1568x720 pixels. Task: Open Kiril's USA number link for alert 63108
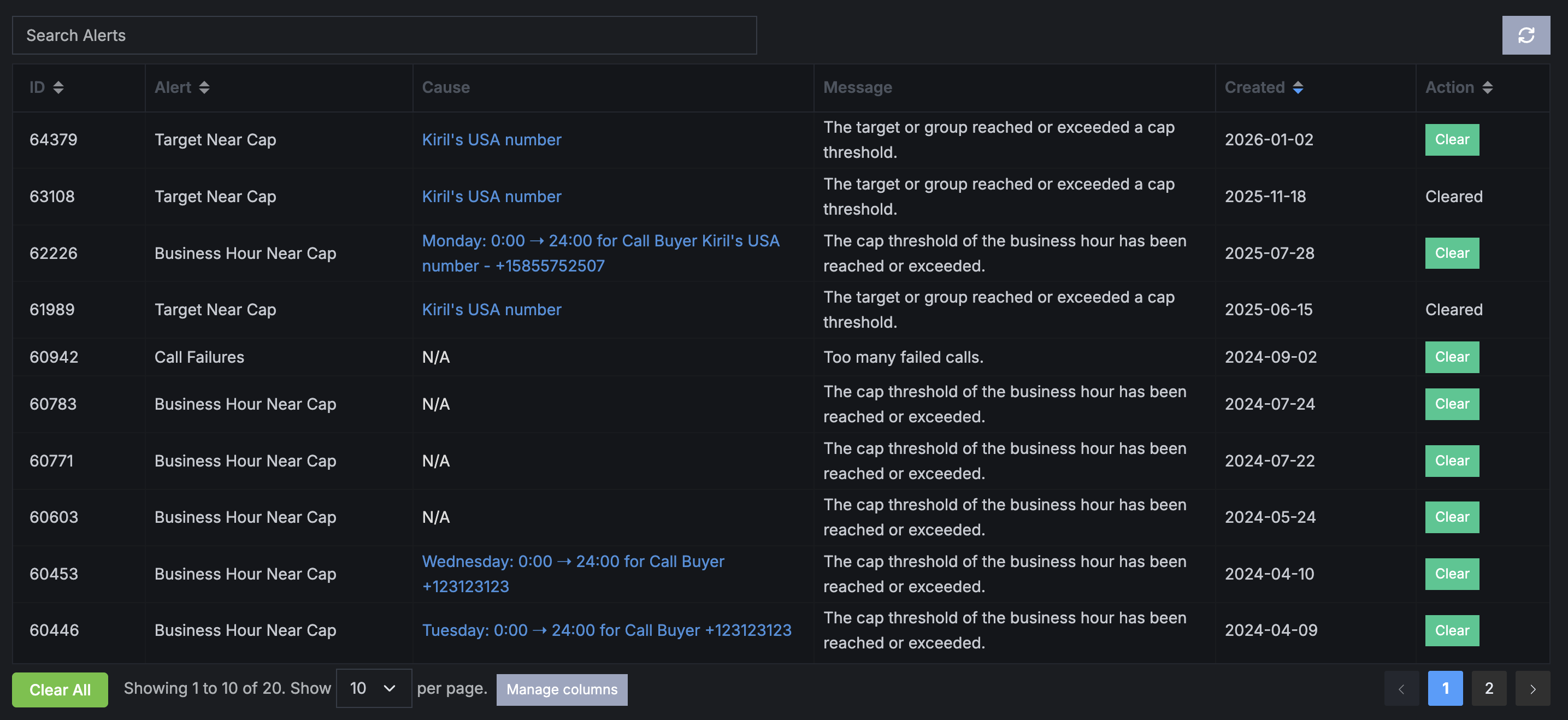pyautogui.click(x=491, y=197)
